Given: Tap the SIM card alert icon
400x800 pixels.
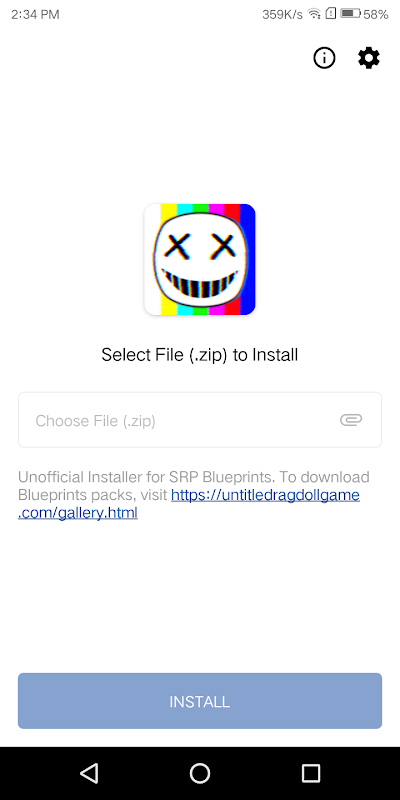Looking at the screenshot, I should click(x=331, y=14).
